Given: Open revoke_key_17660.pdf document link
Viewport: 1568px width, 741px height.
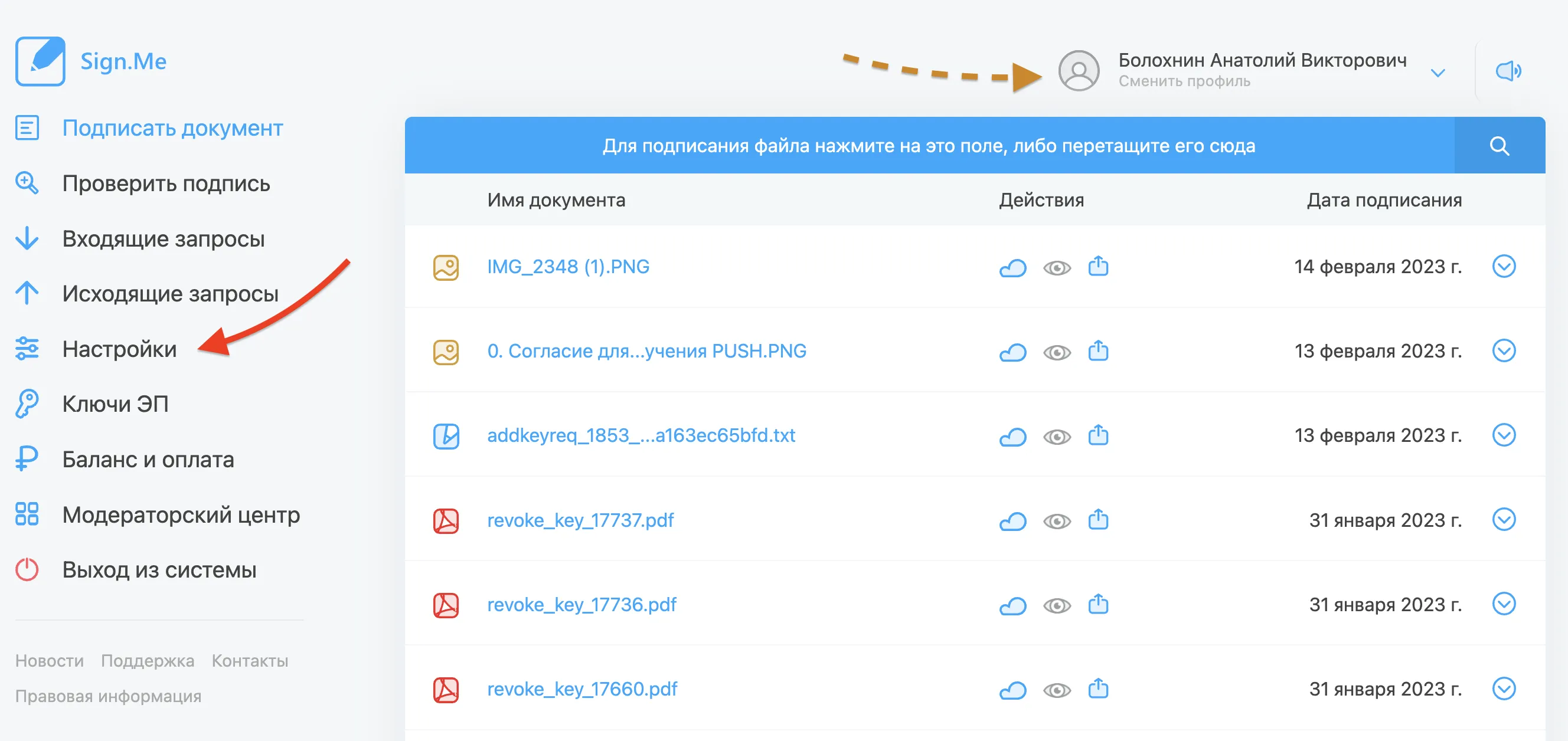Looking at the screenshot, I should (582, 690).
